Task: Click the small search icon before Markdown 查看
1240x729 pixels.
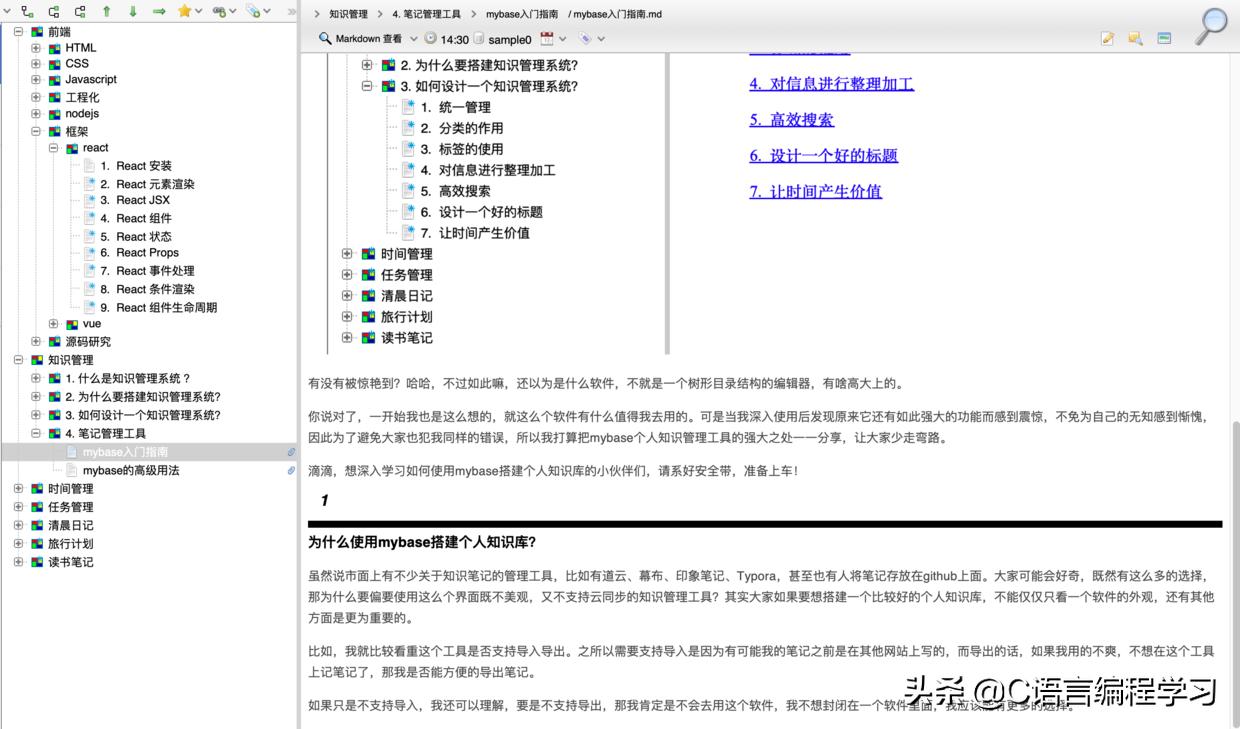Action: 324,39
